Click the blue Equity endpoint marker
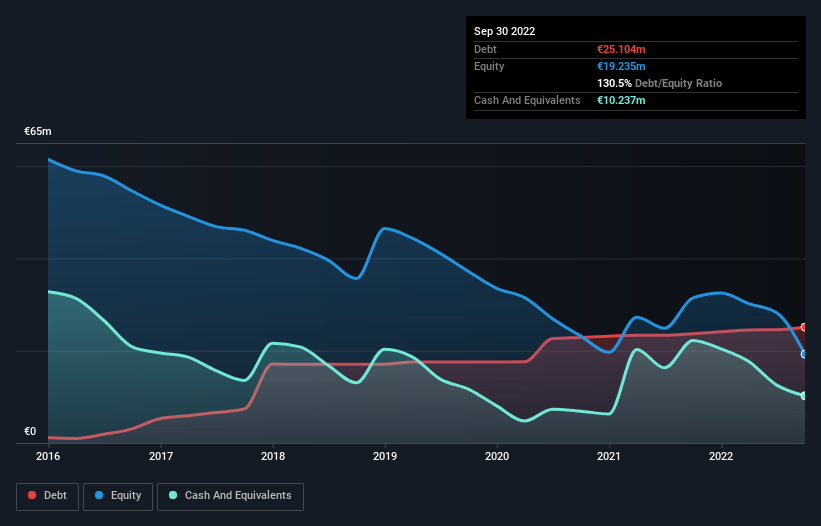The image size is (821, 526). [804, 354]
